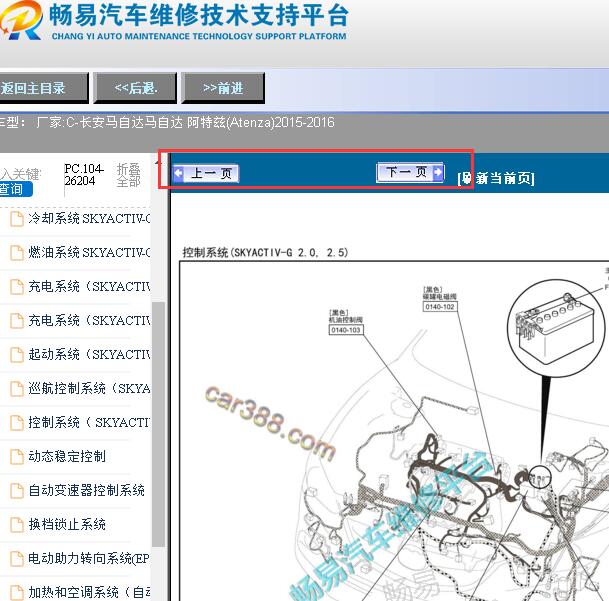Click document icon beside 巡航控制系统
The height and width of the screenshot is (601, 609).
16,388
